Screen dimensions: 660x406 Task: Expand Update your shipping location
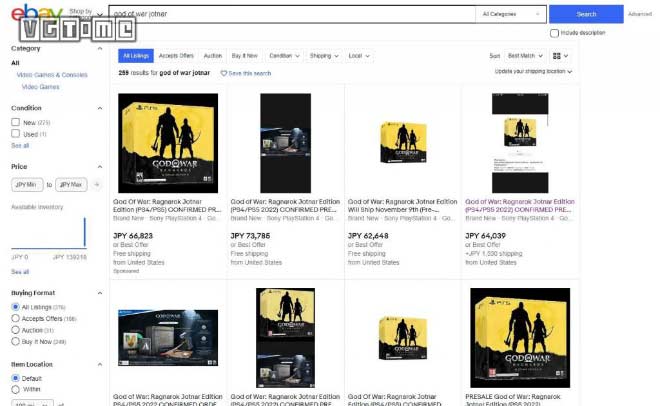click(x=533, y=72)
